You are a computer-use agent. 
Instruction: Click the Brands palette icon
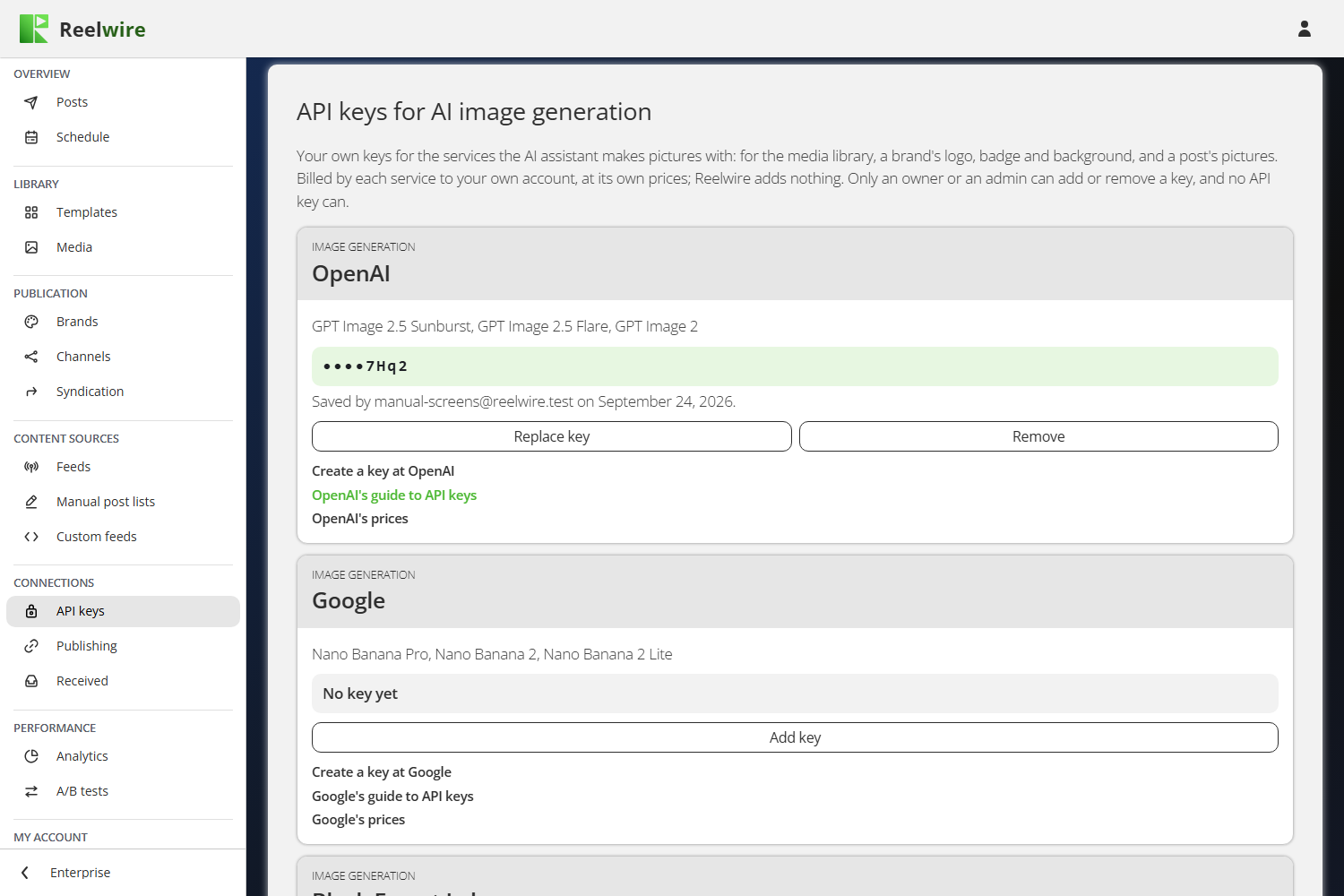tap(31, 322)
